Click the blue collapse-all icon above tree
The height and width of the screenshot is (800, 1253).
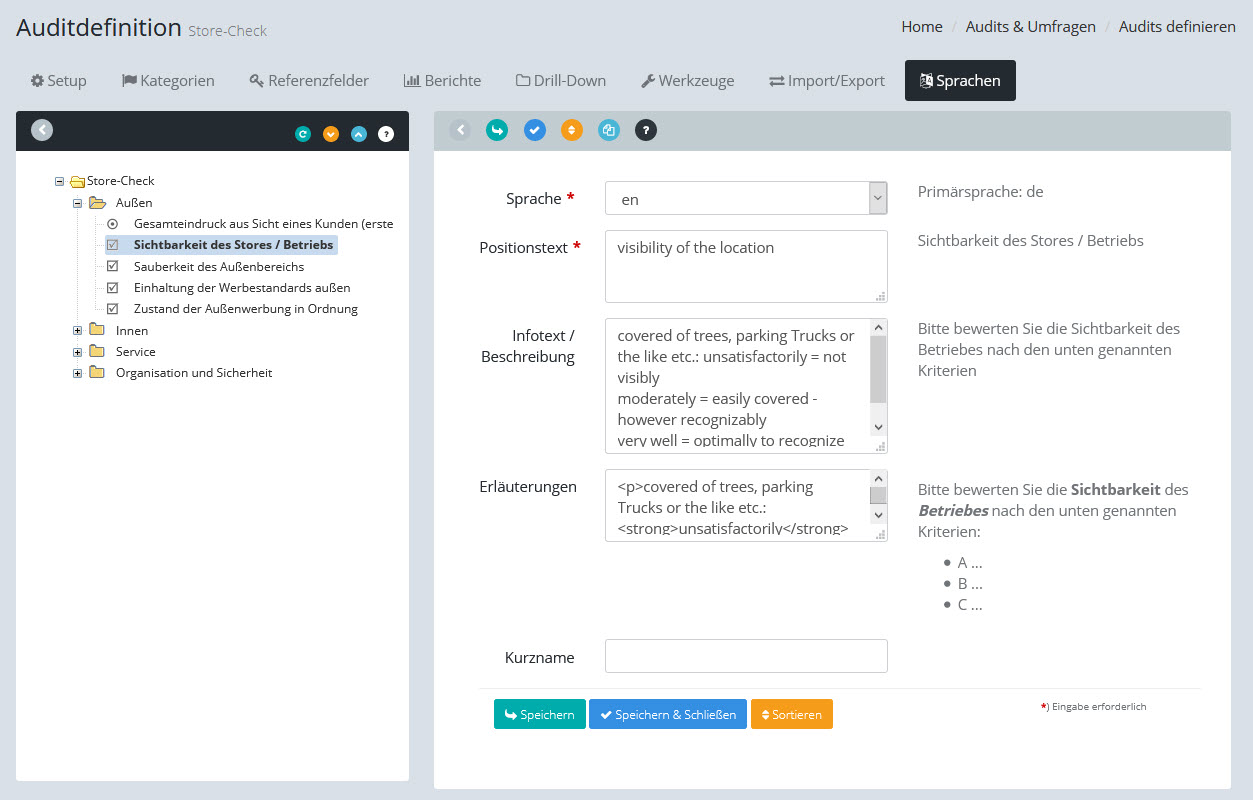click(359, 134)
